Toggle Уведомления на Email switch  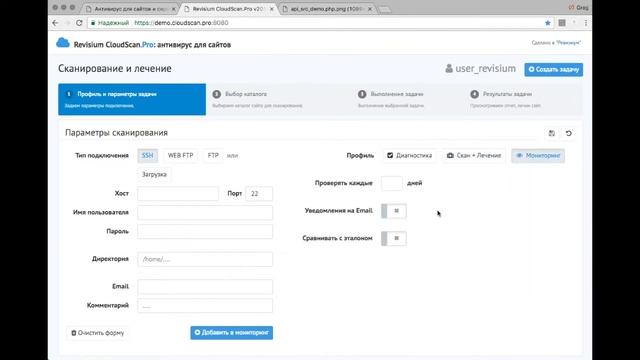point(394,211)
